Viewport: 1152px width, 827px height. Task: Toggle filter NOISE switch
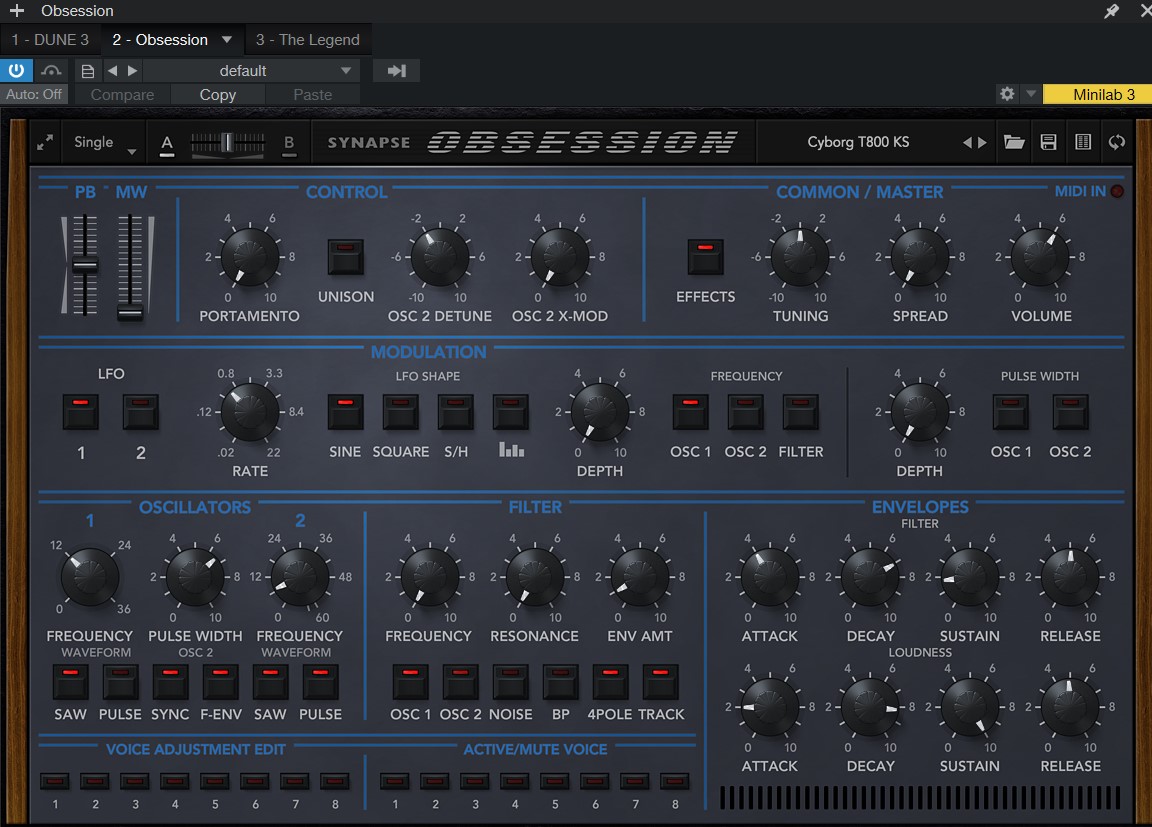511,682
